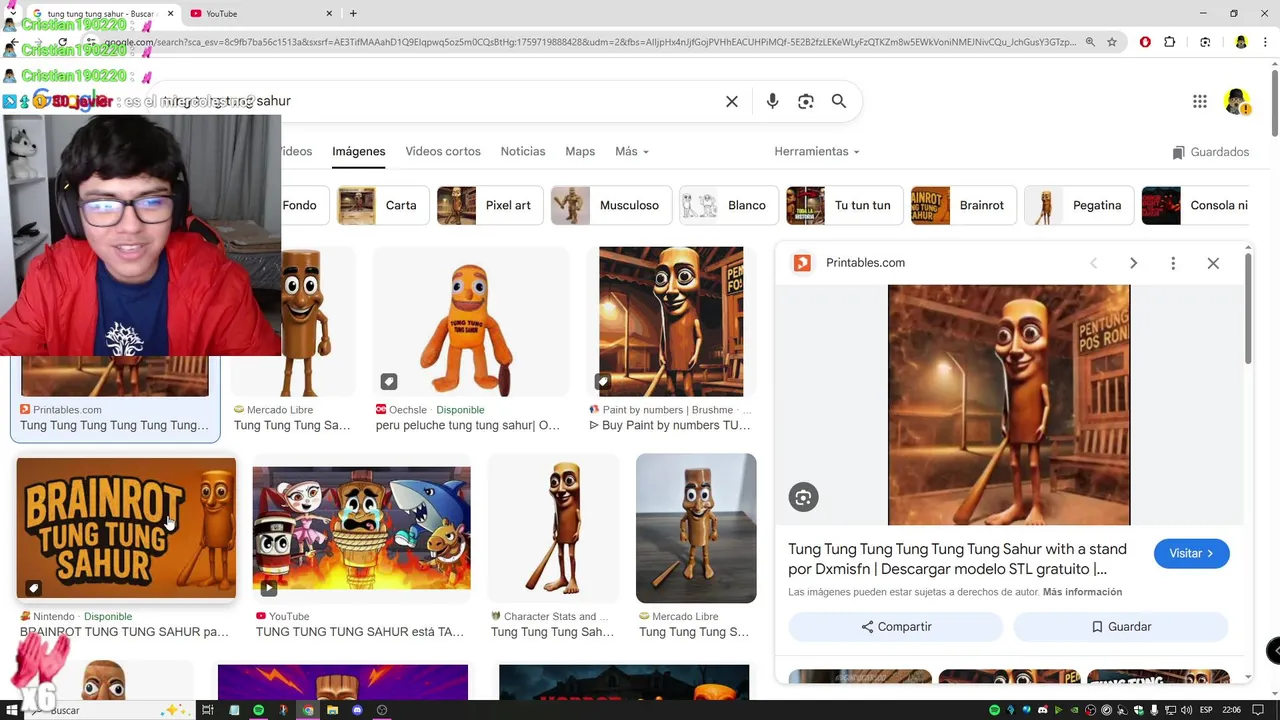Close the YouTube tab
This screenshot has width=1280, height=720.
330,13
